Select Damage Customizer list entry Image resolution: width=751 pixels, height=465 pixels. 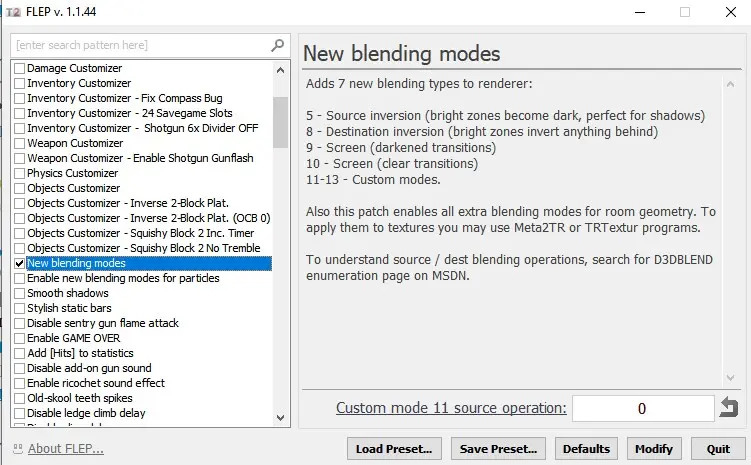74,68
